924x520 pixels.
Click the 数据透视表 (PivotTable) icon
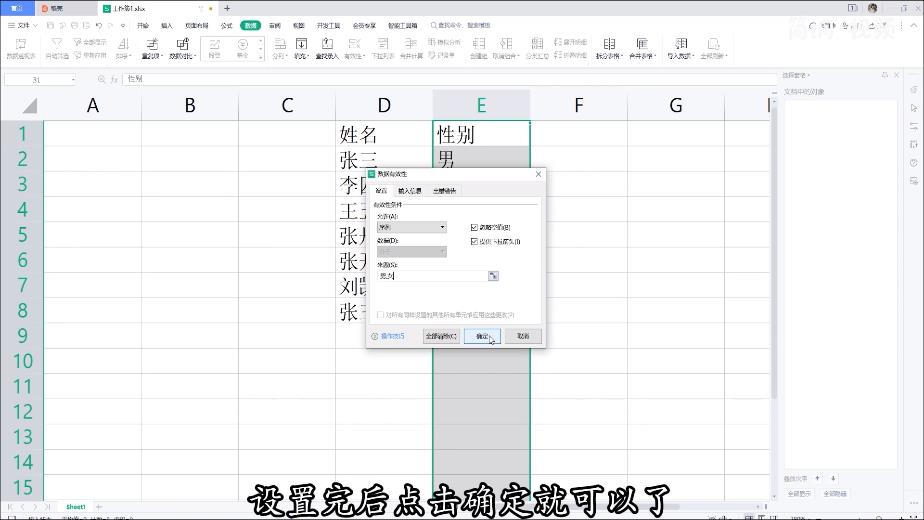point(20,45)
